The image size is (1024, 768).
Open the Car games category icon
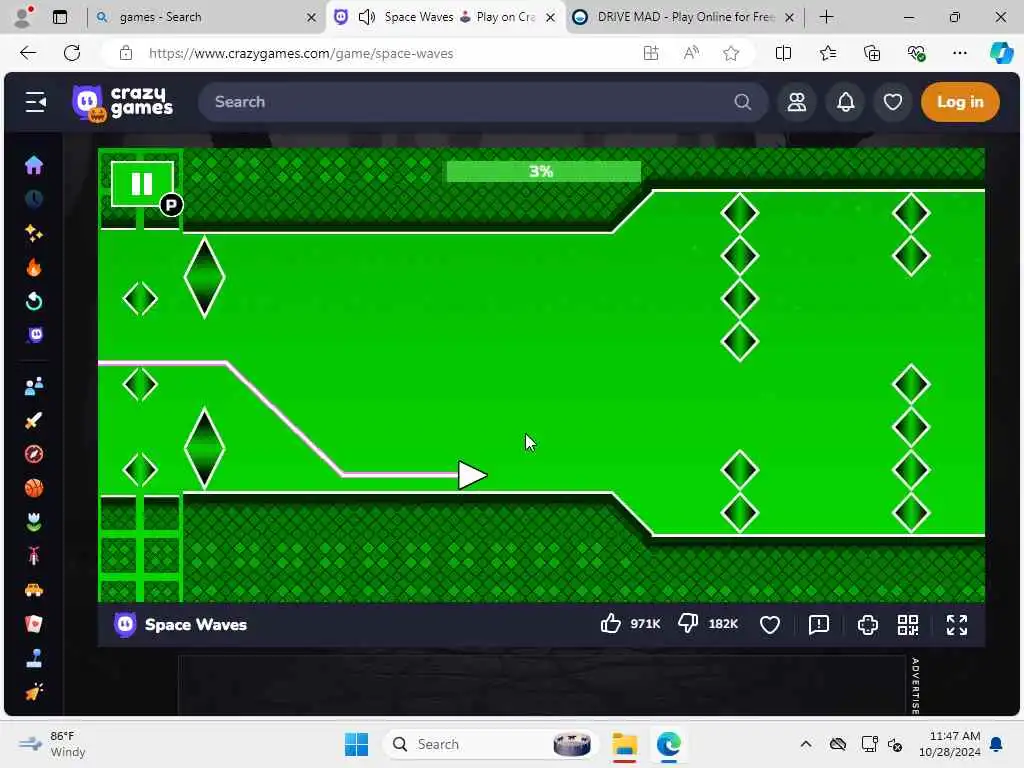coord(34,590)
